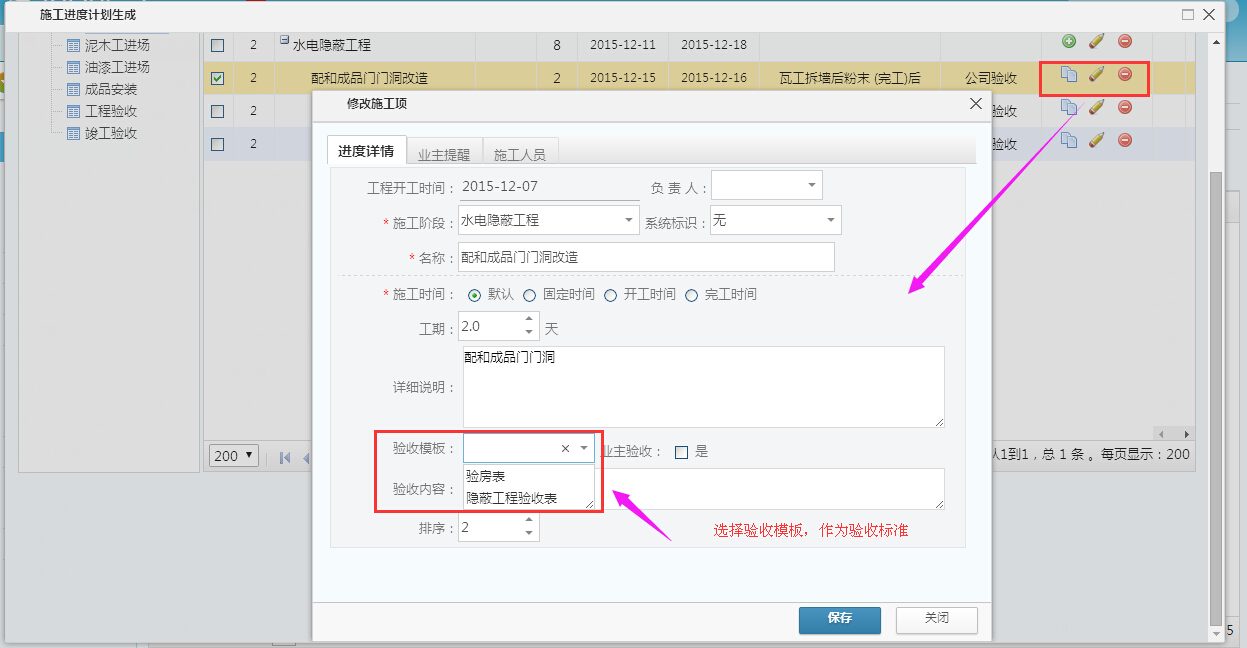Switch to the 业主提醒 tab
This screenshot has width=1247, height=648.
pos(444,150)
